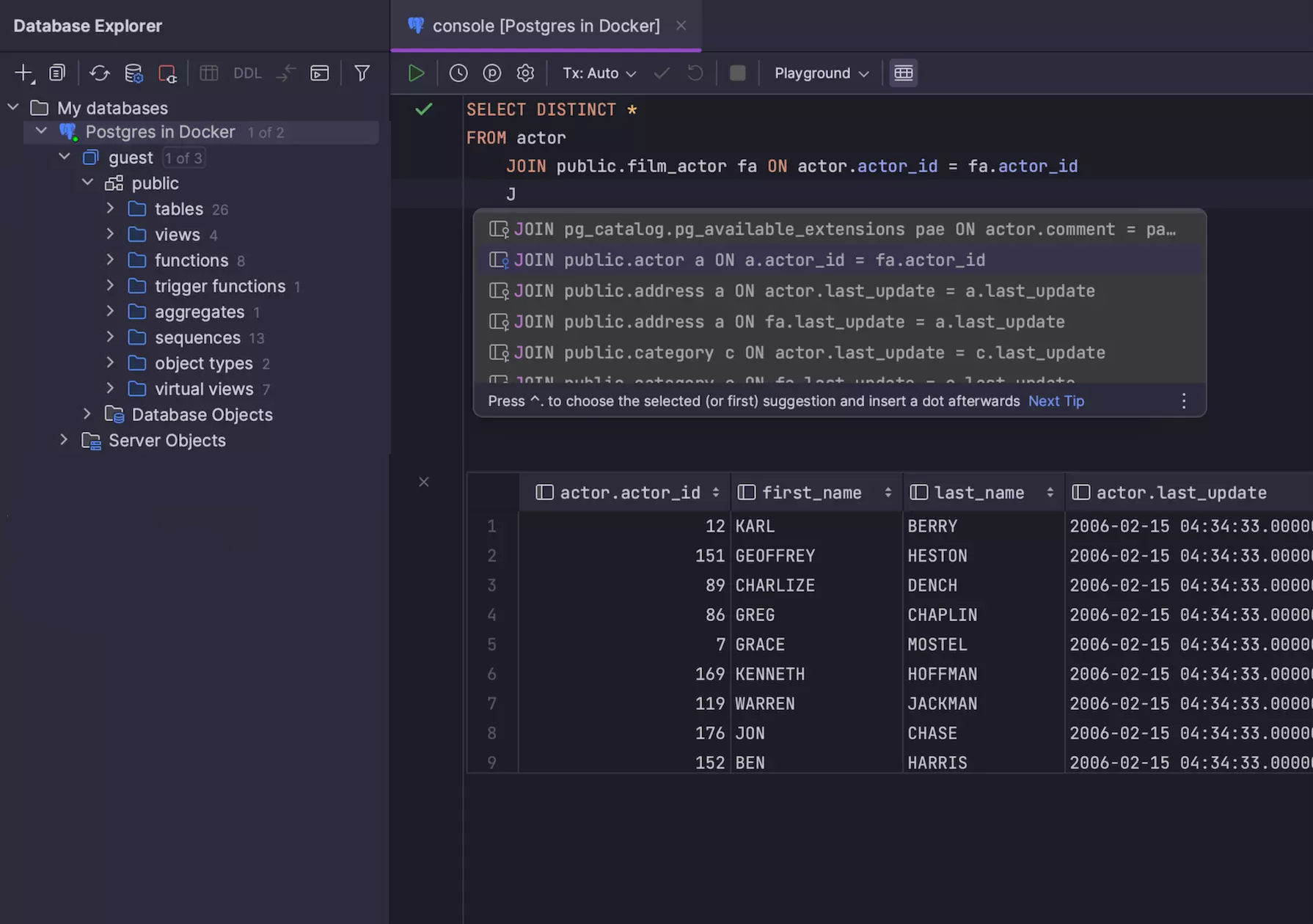Duplicate the selected data source

pos(56,73)
